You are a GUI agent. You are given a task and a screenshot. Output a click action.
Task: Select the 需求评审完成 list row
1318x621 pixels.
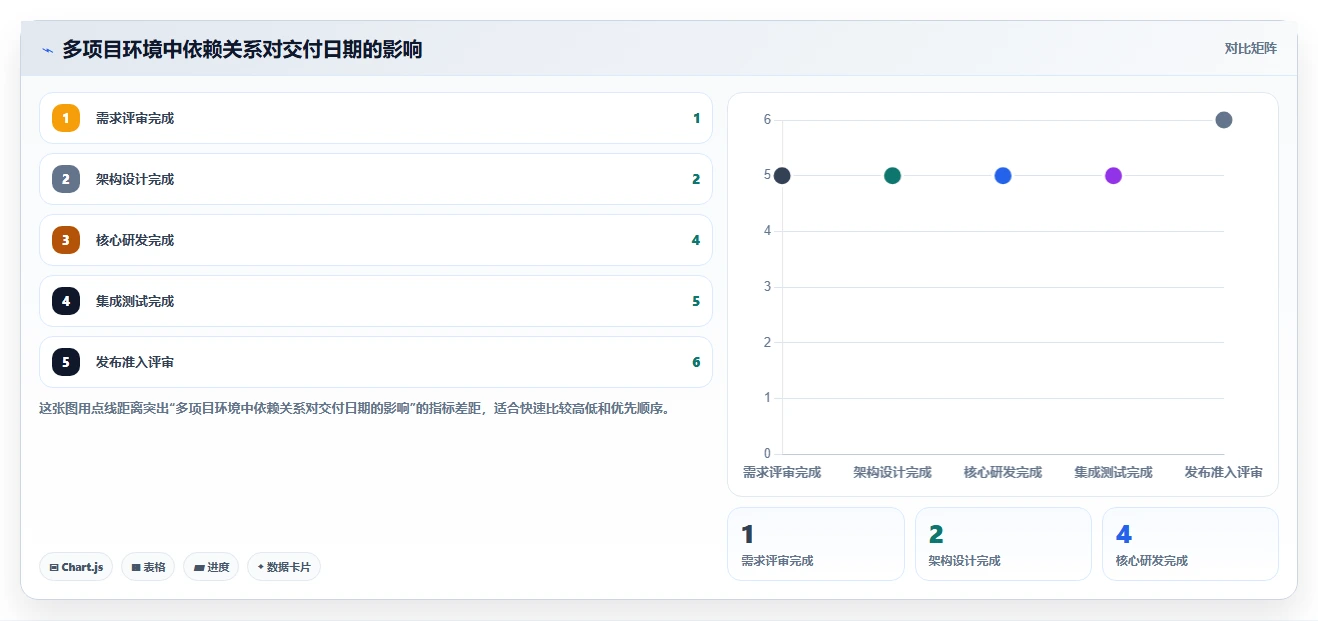pos(376,118)
